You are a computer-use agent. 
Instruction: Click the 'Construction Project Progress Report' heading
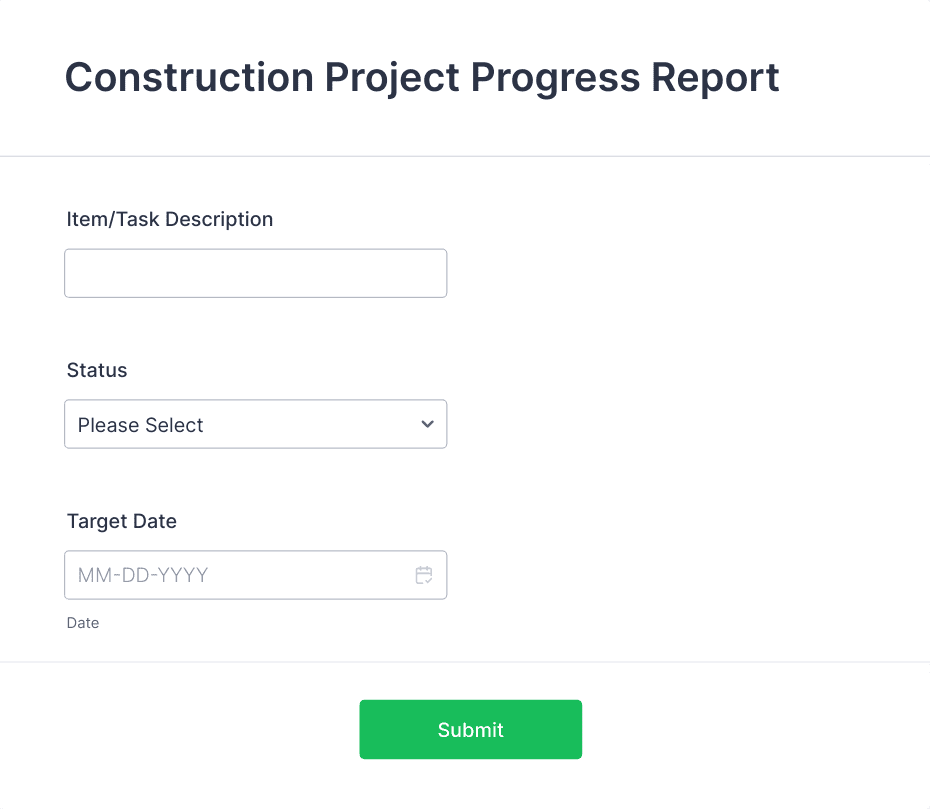click(x=422, y=78)
